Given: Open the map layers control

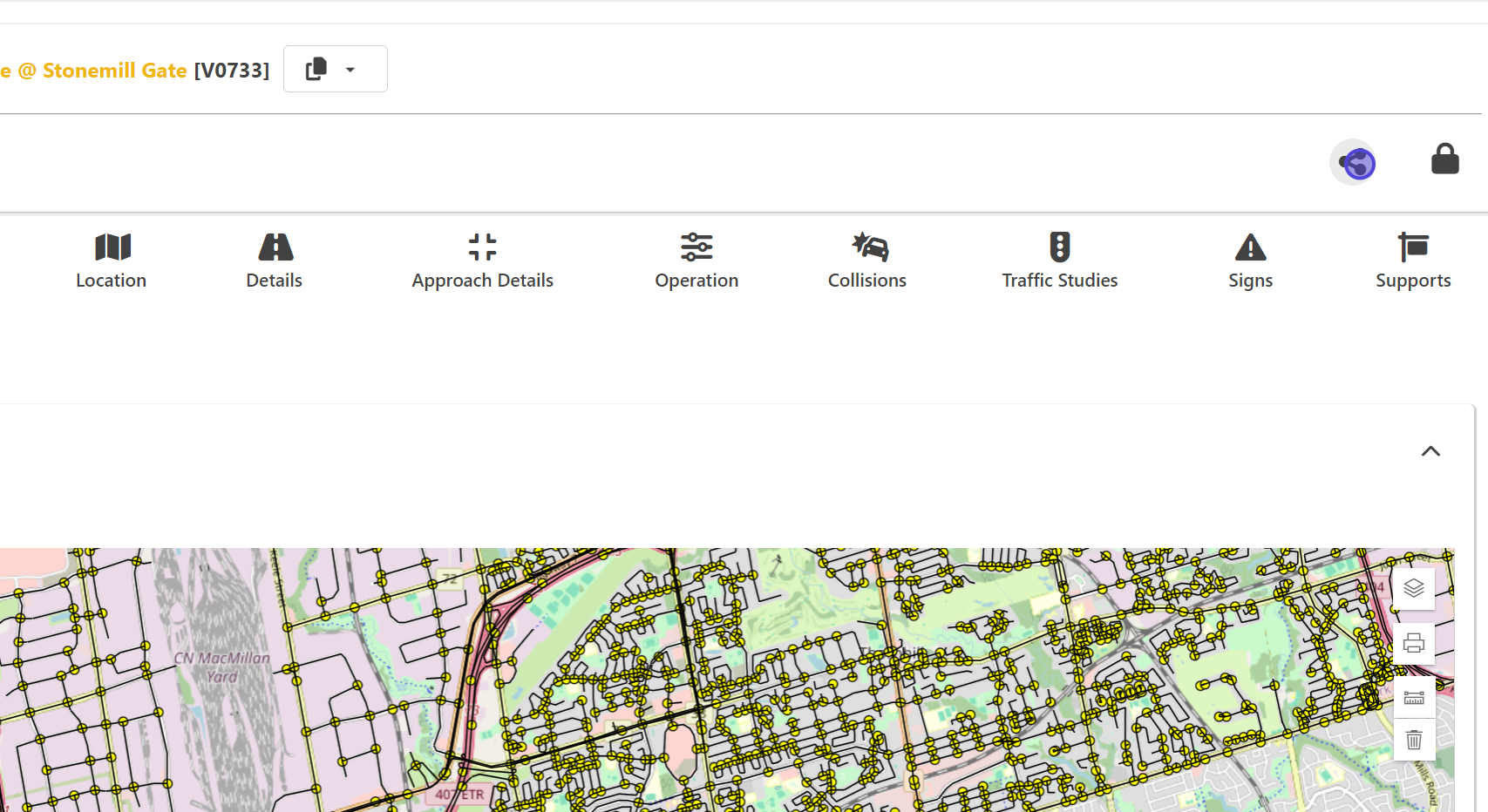Looking at the screenshot, I should point(1414,589).
